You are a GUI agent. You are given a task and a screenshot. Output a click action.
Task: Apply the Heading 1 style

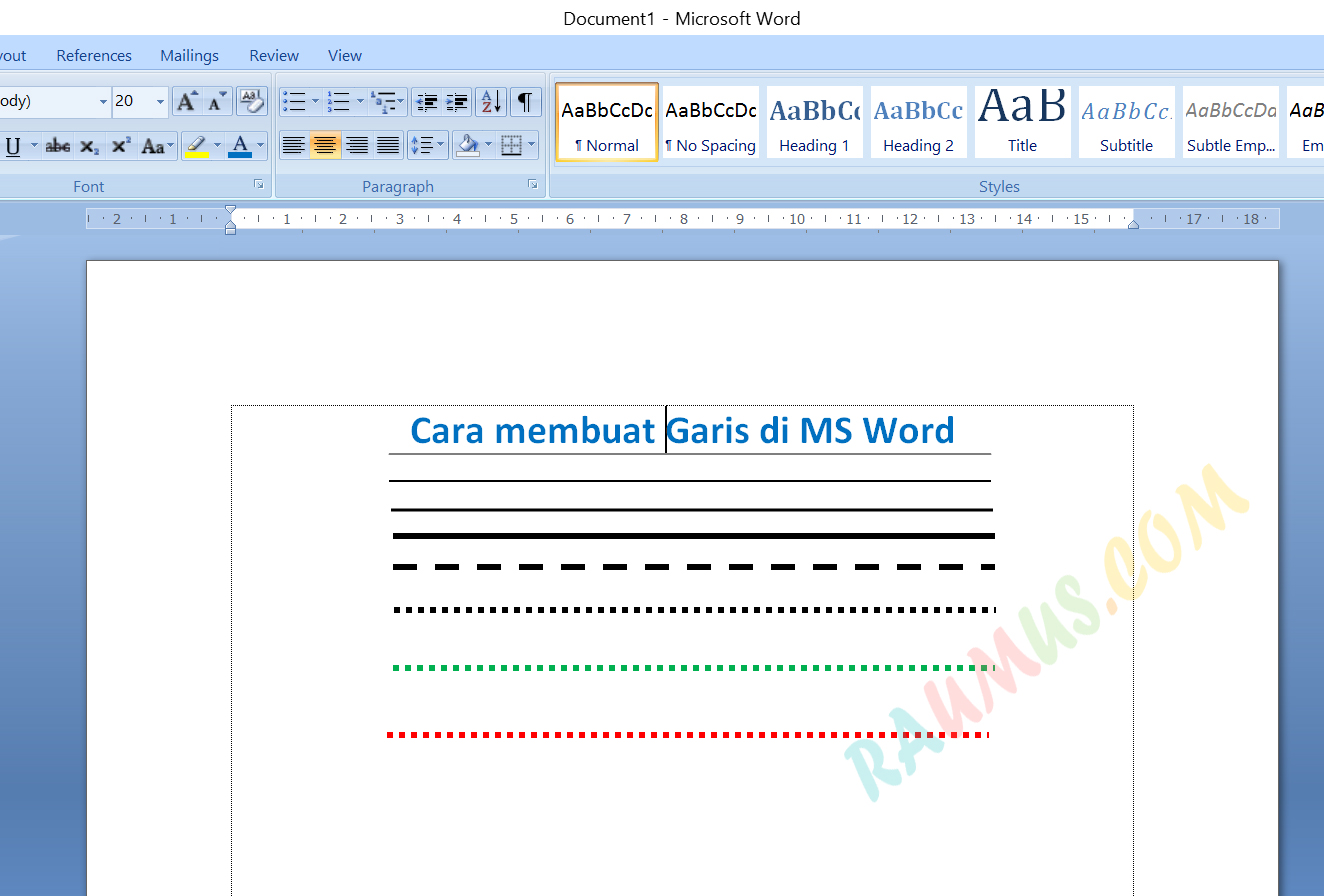click(x=814, y=121)
